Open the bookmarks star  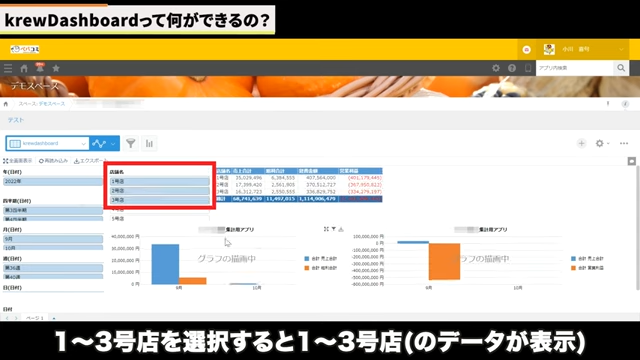56,68
